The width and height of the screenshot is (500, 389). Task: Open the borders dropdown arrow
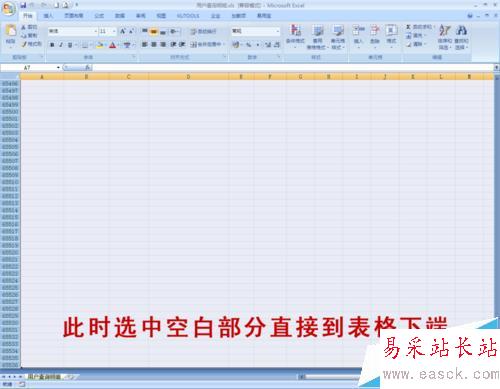[90, 45]
